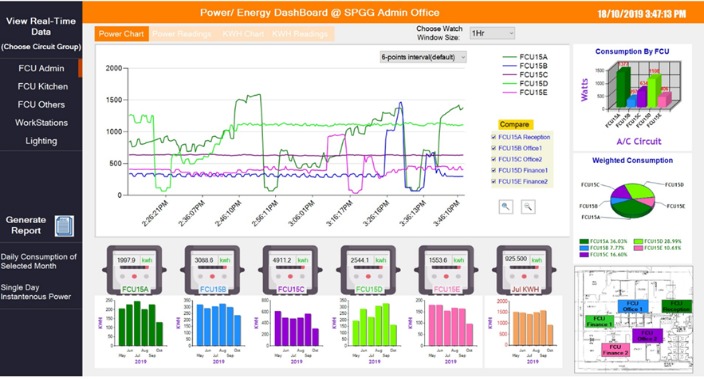Click the Generate Report document icon
704x379 pixels.
click(x=64, y=226)
